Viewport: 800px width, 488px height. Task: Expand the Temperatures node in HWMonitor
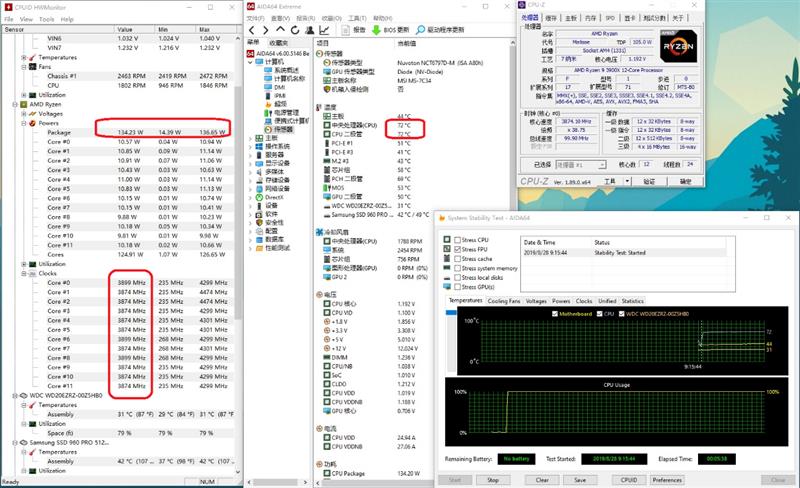click(x=24, y=57)
